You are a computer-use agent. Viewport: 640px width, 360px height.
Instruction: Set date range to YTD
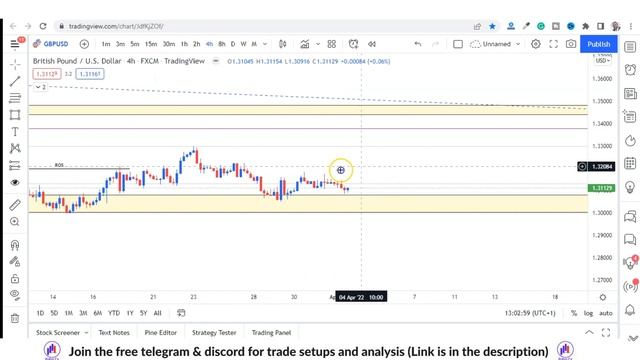pyautogui.click(x=114, y=313)
